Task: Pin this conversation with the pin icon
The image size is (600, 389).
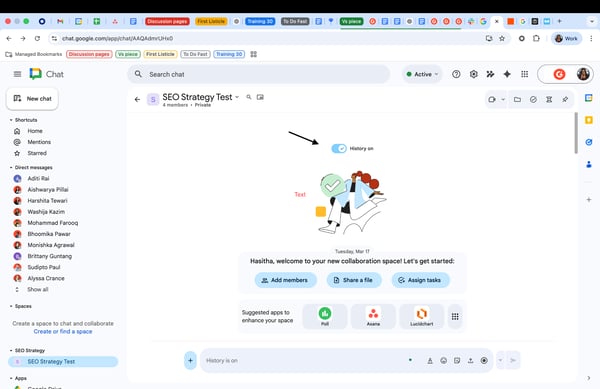Action: click(x=565, y=99)
